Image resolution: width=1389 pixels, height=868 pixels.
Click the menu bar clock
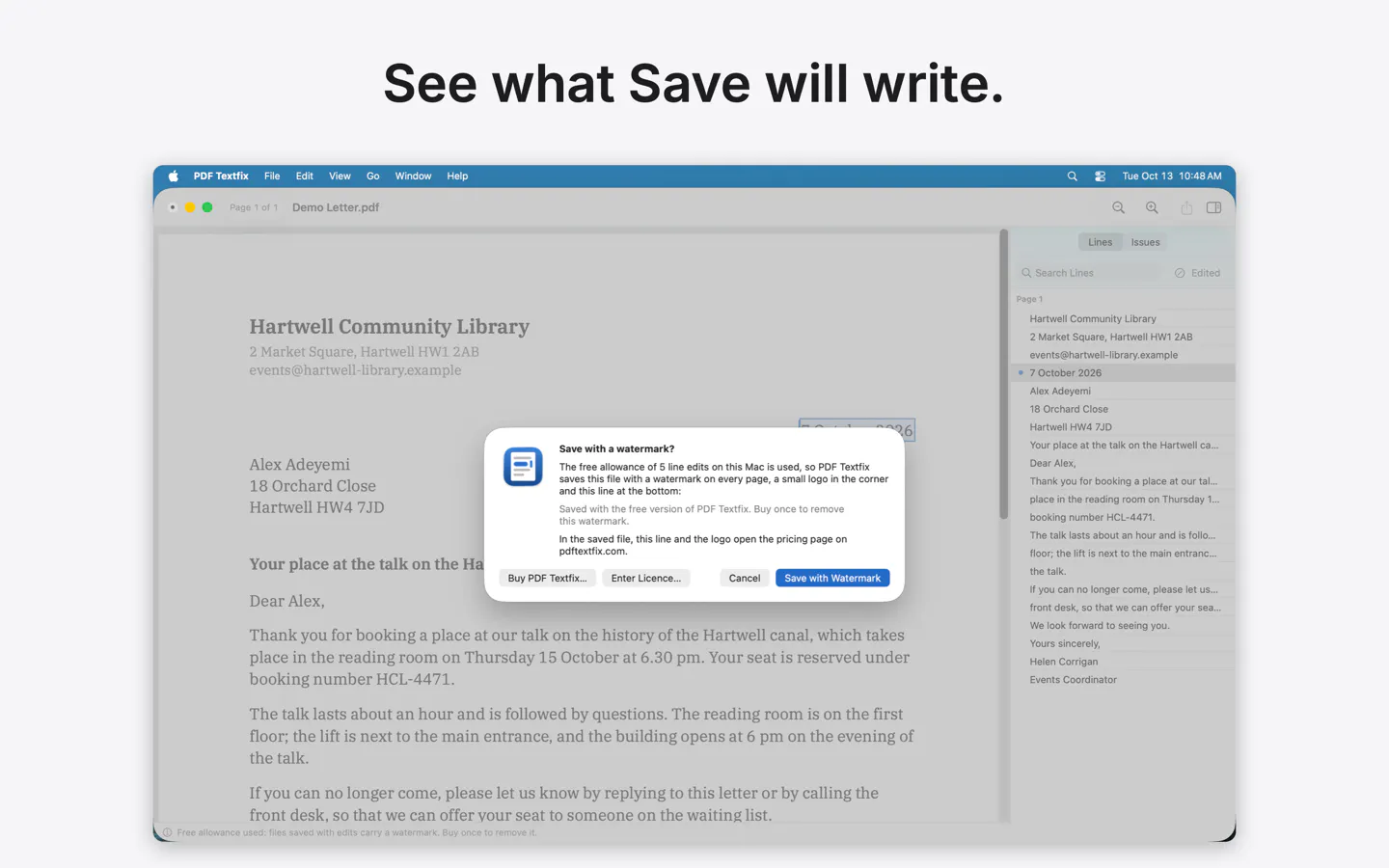click(x=1171, y=176)
